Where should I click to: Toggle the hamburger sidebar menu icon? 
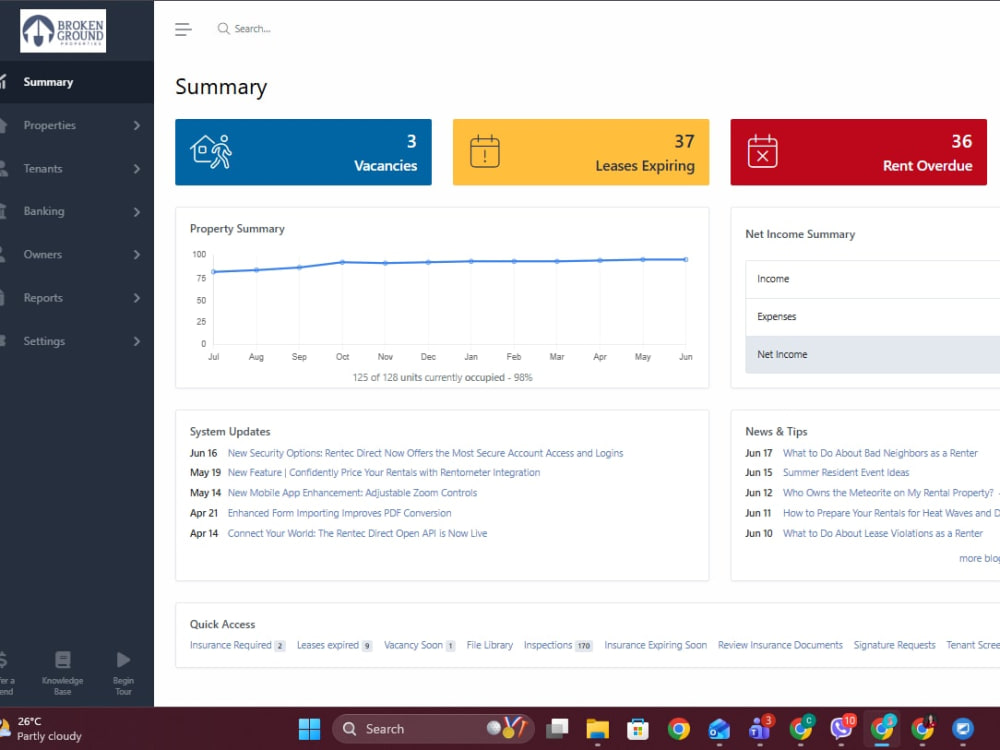pos(183,29)
